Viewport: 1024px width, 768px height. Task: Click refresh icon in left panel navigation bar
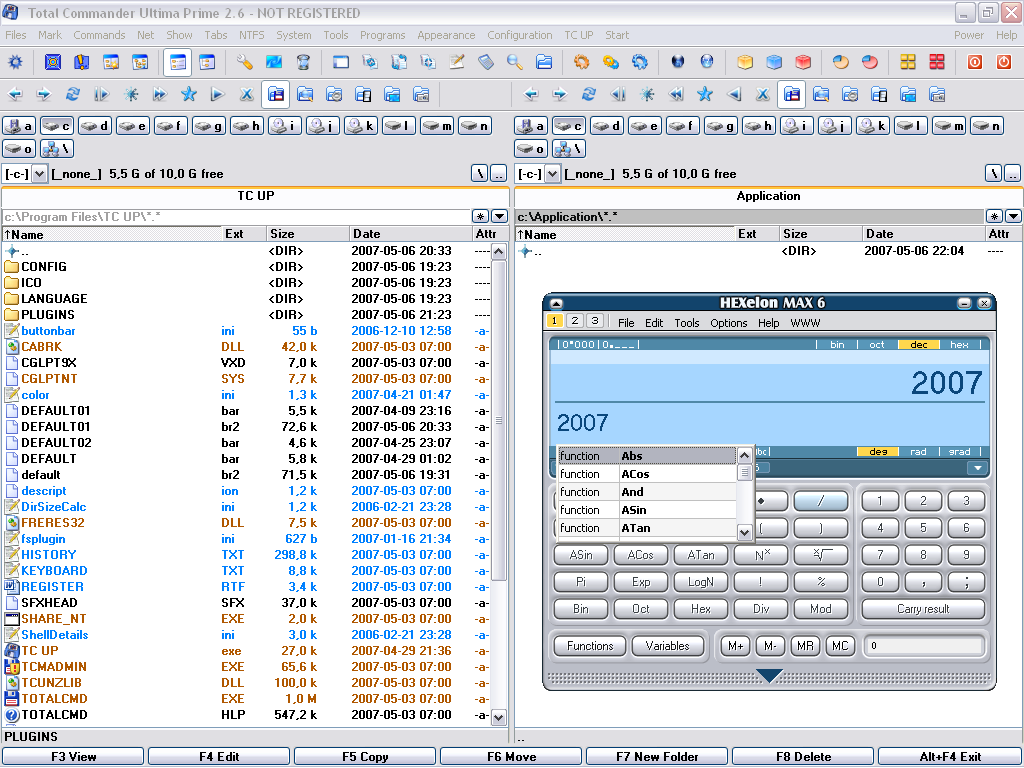(x=72, y=95)
